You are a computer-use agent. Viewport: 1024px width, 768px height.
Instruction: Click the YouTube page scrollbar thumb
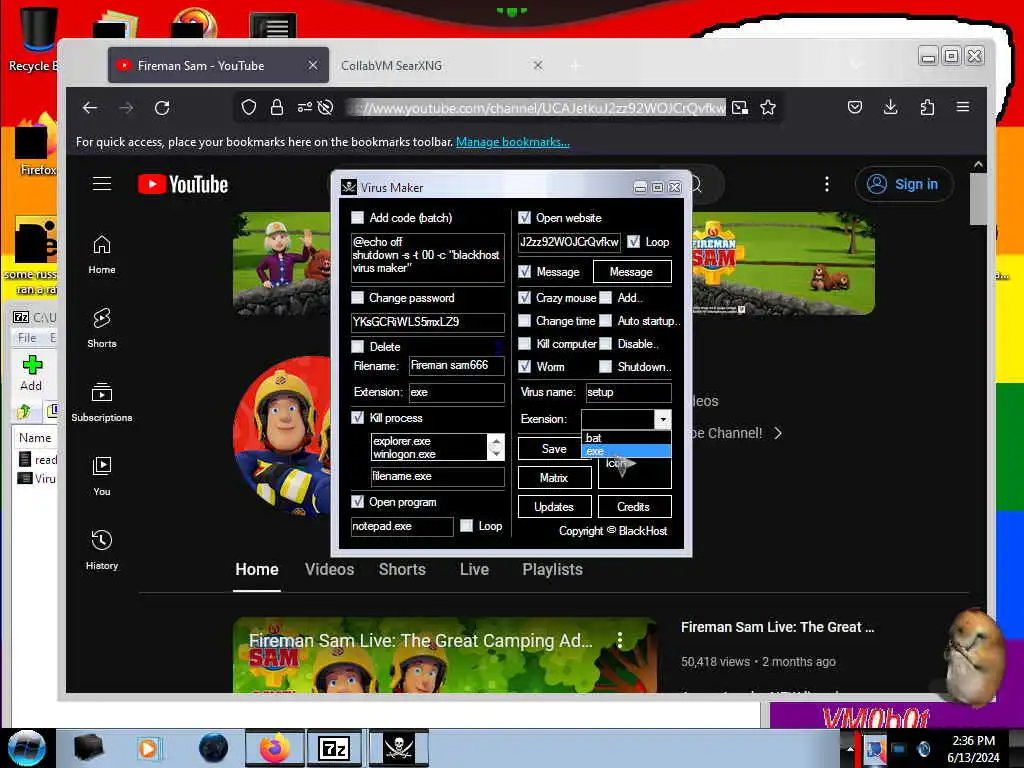pyautogui.click(x=978, y=199)
